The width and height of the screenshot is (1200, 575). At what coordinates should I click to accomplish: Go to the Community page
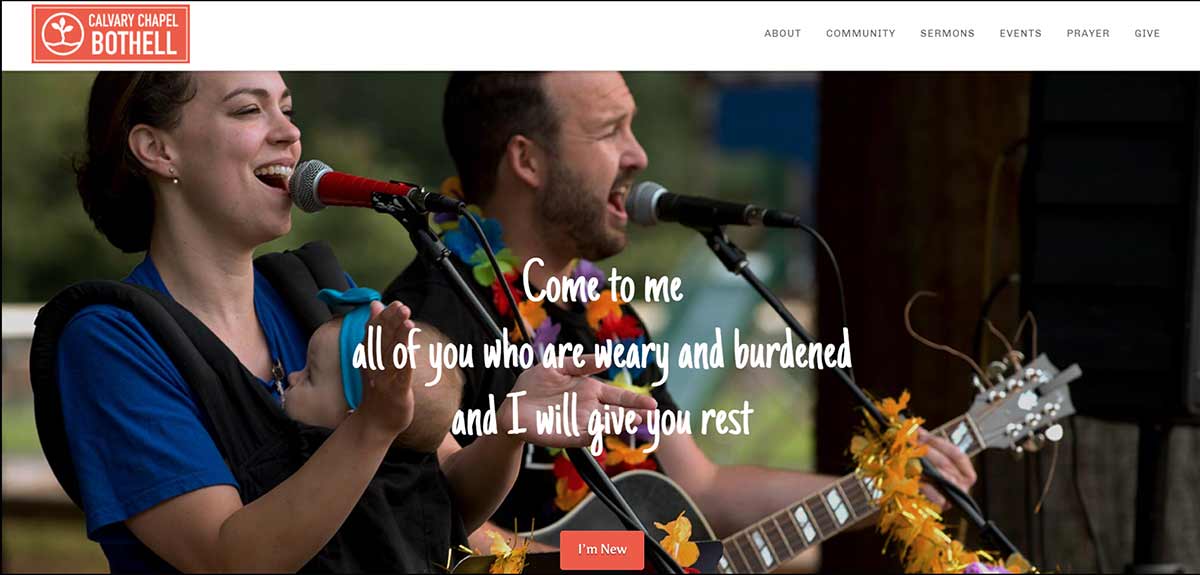tap(860, 33)
